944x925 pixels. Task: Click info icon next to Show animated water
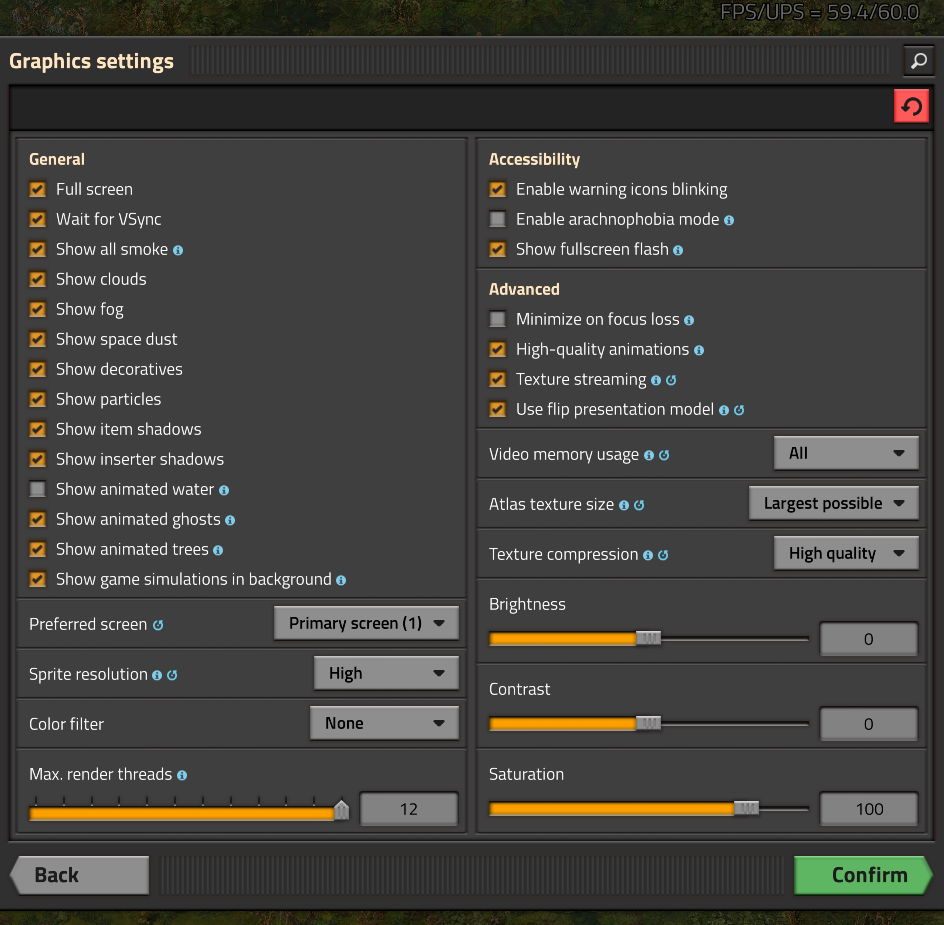tap(224, 491)
